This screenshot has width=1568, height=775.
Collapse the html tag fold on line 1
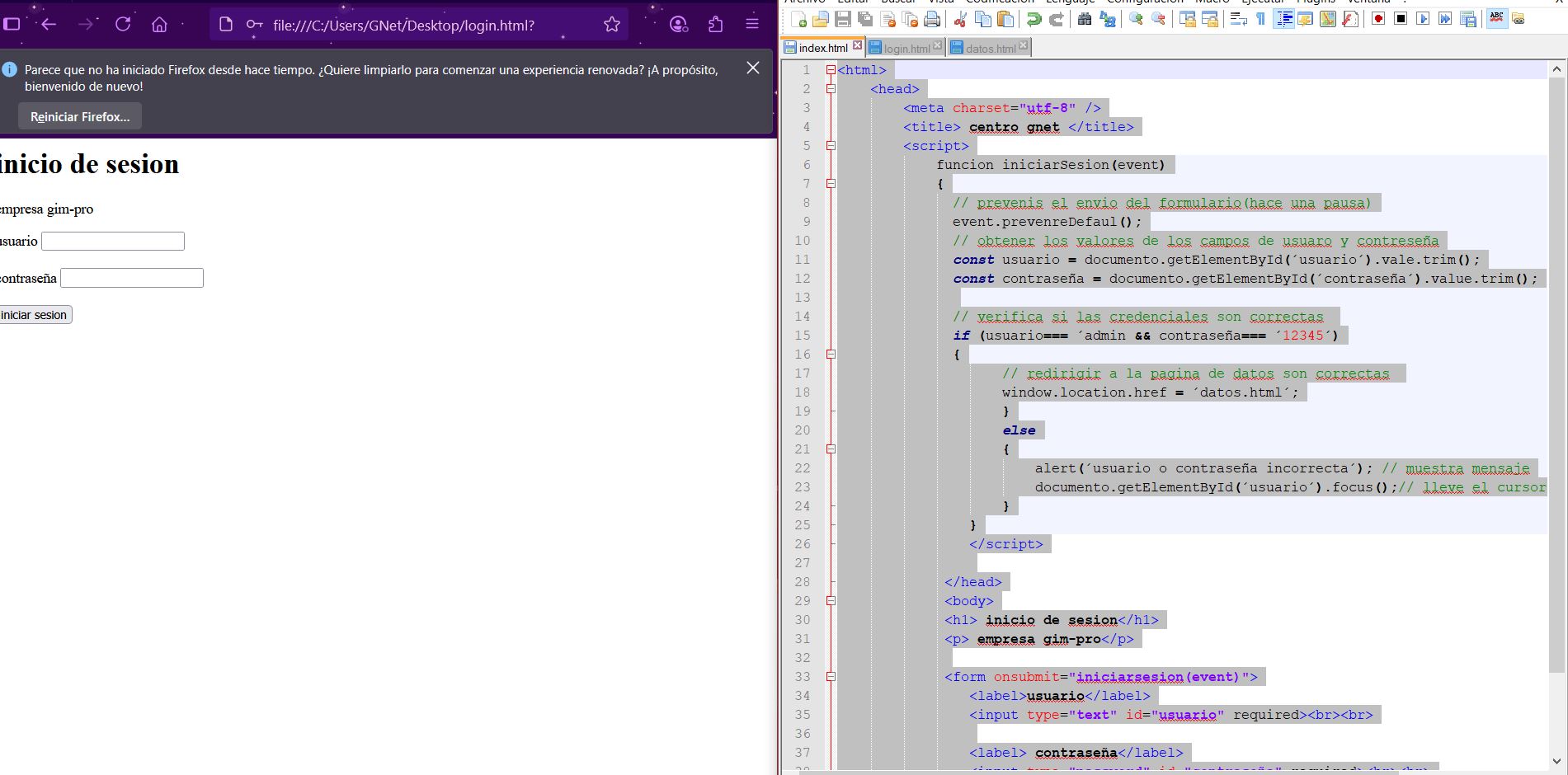(831, 70)
